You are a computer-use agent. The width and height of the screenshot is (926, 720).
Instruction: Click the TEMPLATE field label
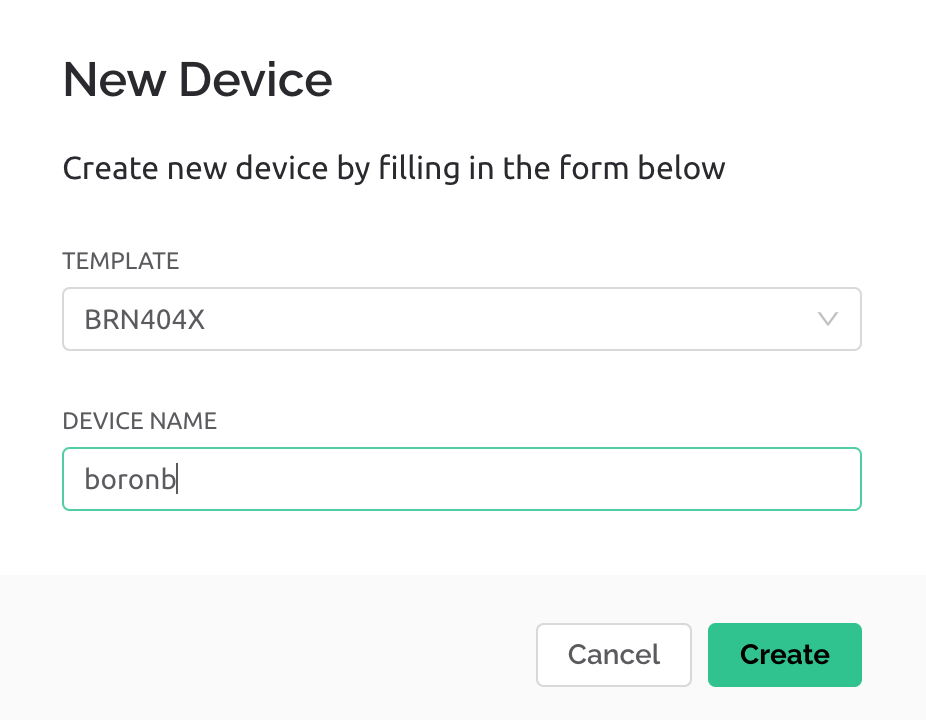tap(120, 261)
